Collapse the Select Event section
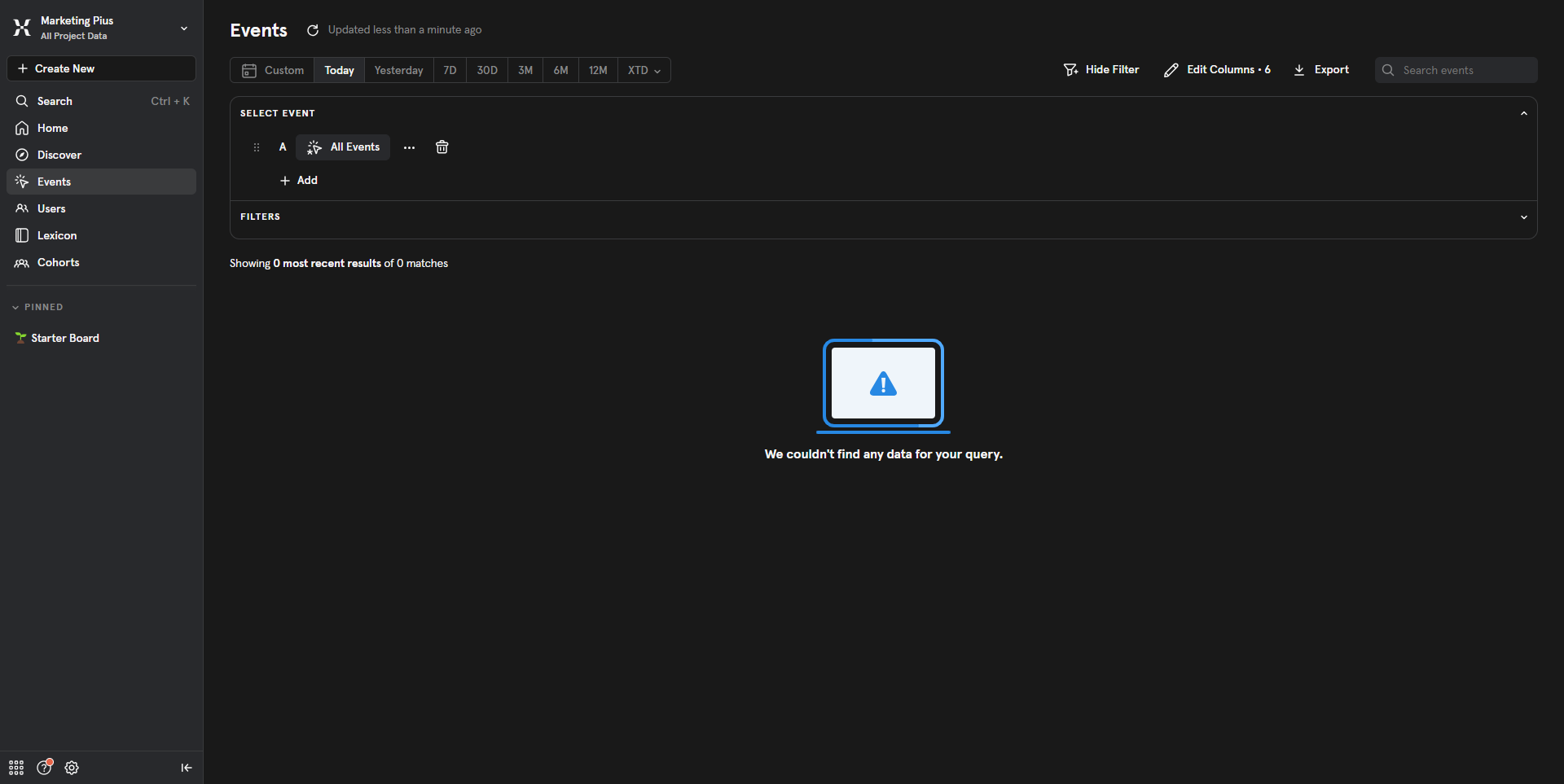Viewport: 1564px width, 784px height. click(1523, 113)
